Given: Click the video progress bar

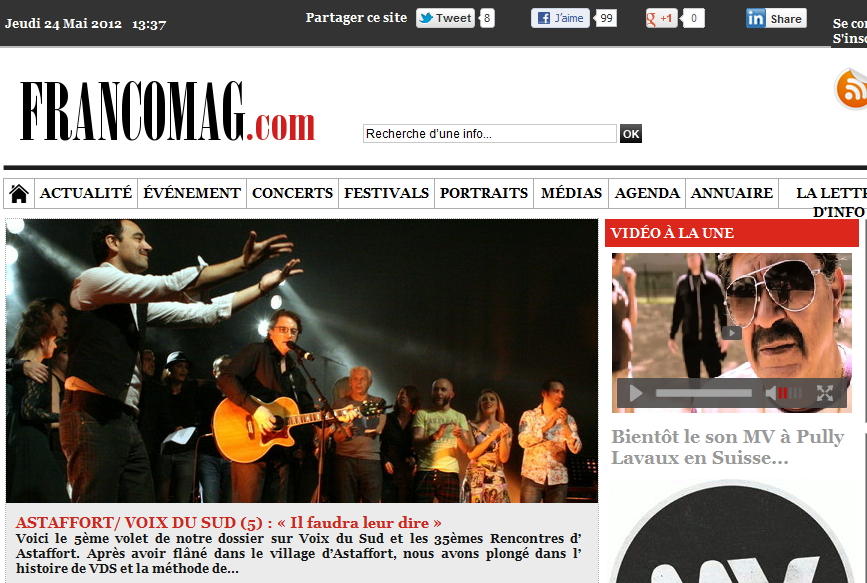Looking at the screenshot, I should point(703,393).
